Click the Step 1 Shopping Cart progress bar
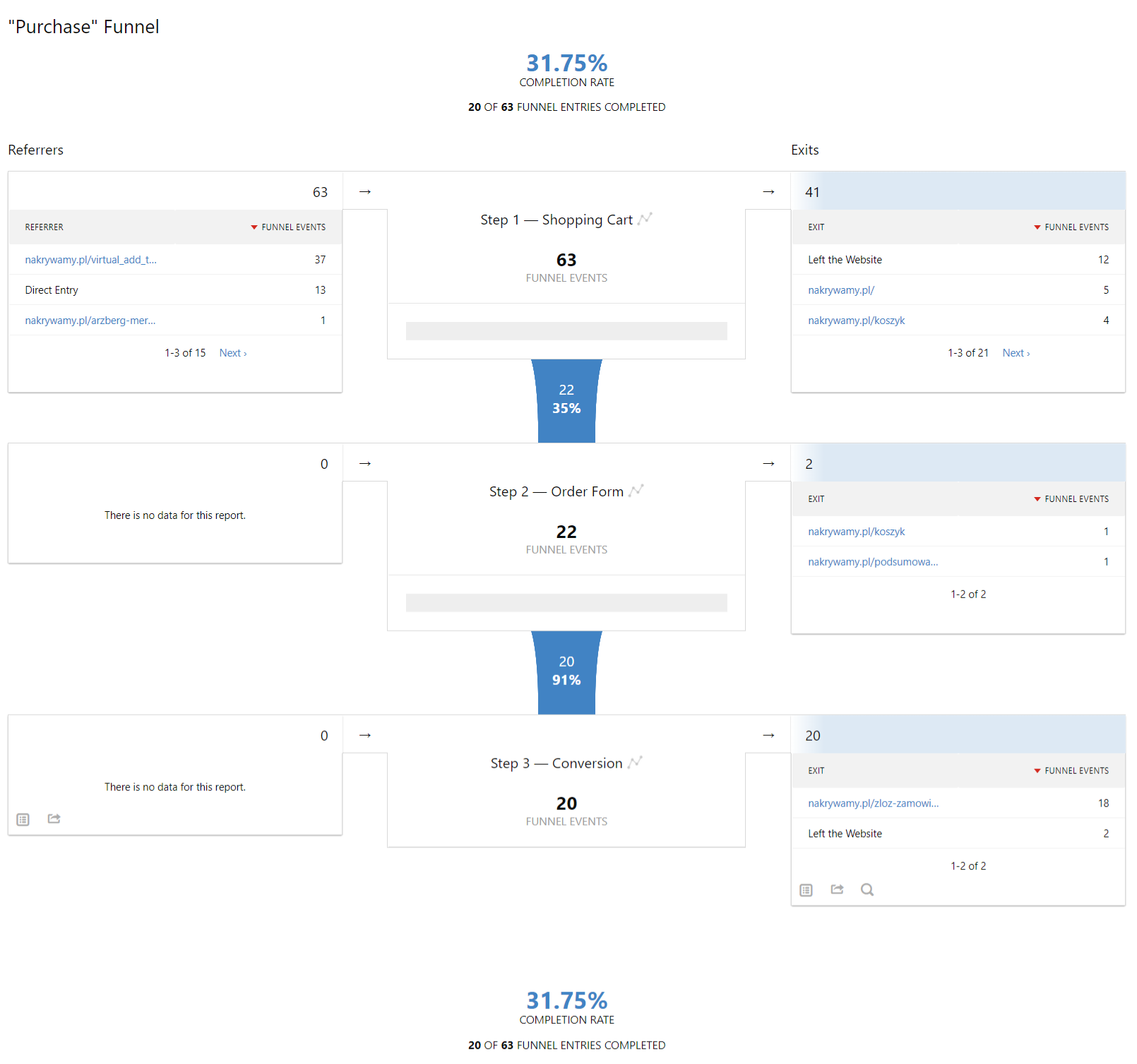The width and height of the screenshot is (1137, 1064). [566, 331]
